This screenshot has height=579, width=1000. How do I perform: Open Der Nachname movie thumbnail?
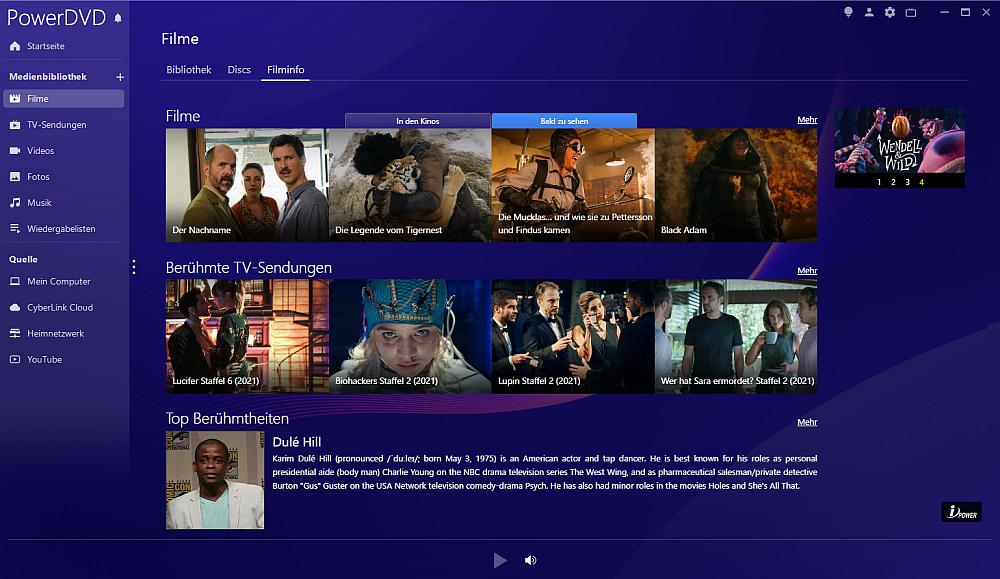click(247, 185)
